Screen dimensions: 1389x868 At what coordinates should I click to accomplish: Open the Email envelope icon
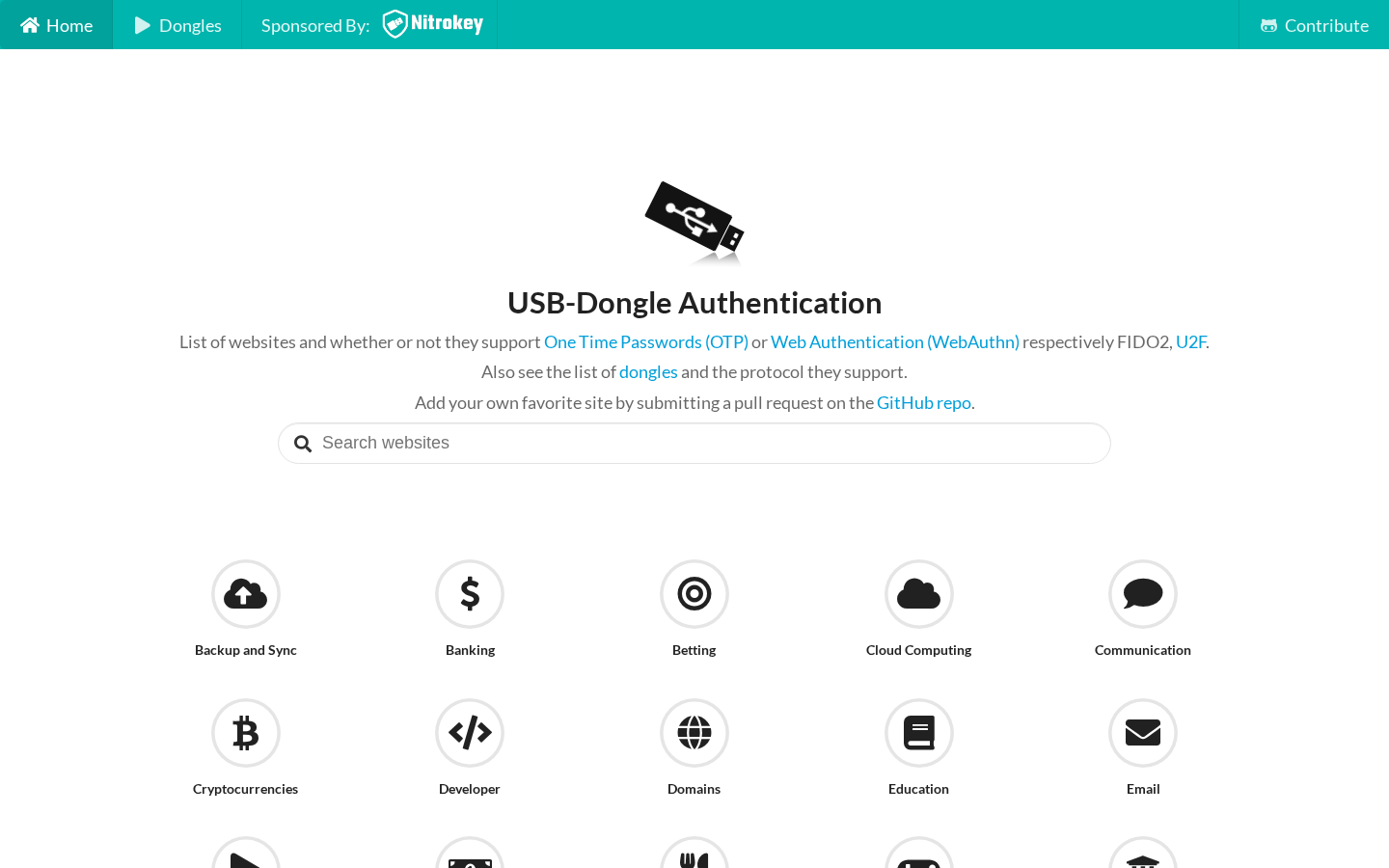click(1143, 733)
